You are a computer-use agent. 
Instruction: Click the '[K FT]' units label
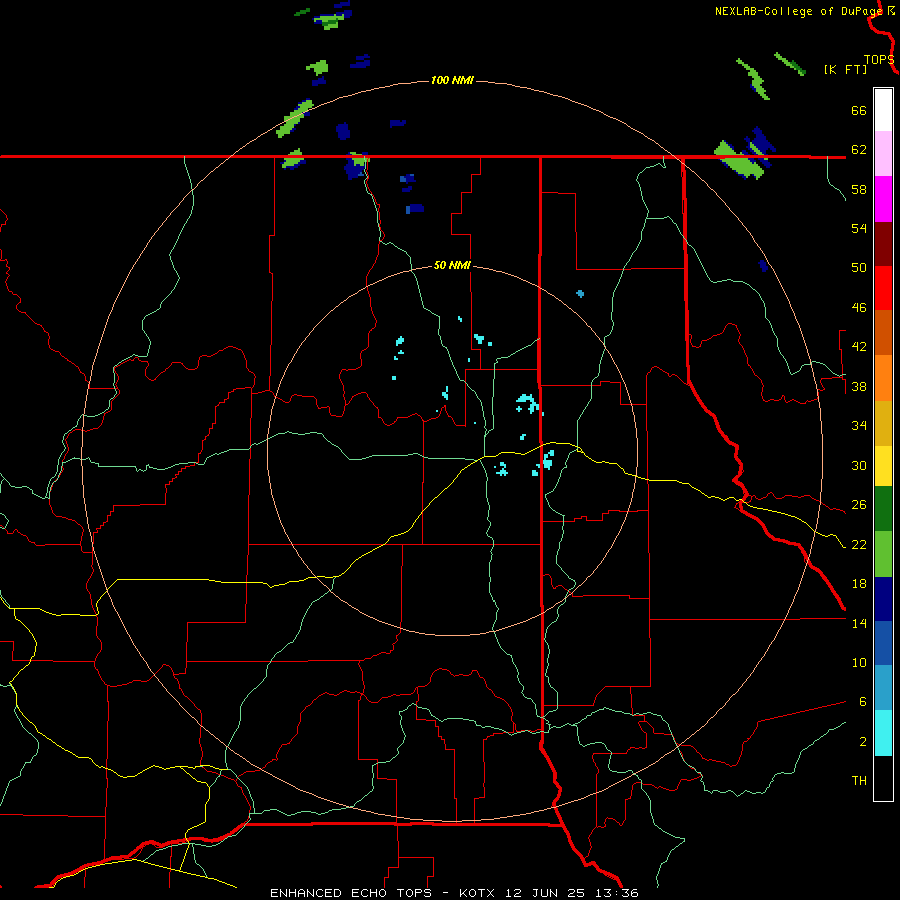(x=845, y=69)
